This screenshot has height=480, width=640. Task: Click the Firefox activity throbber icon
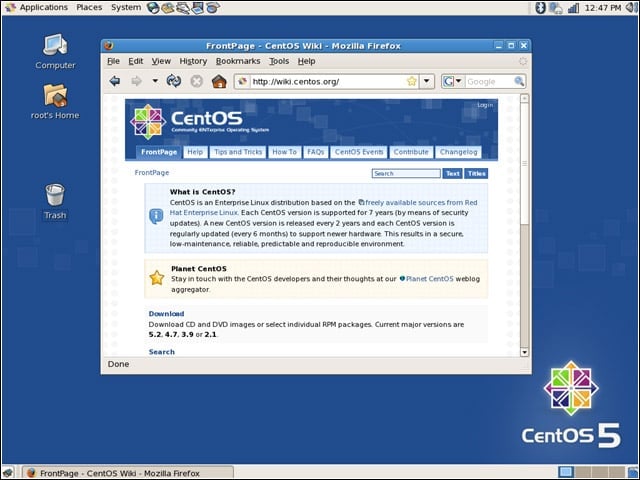[x=523, y=61]
